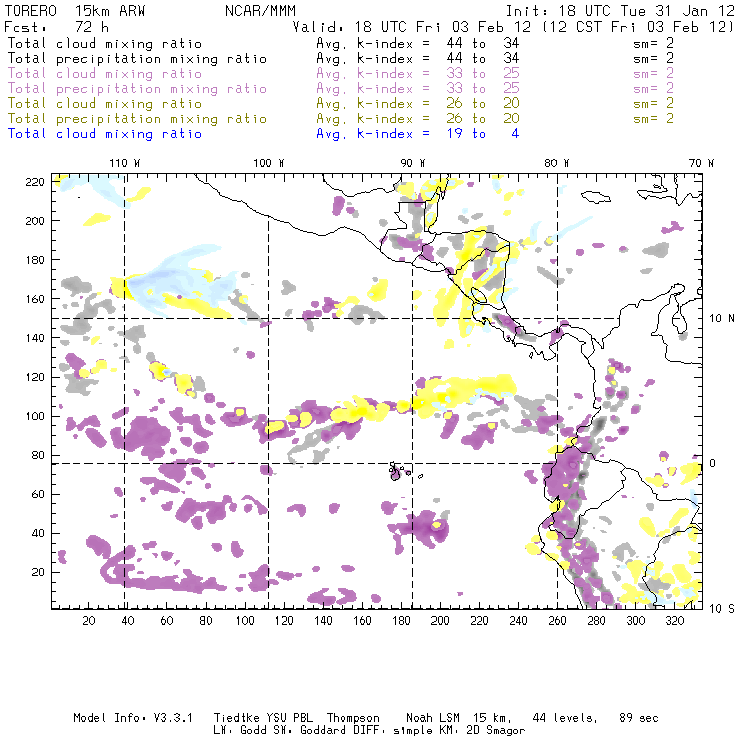
Task: Select the '110 W' longitude label
Action: [125, 163]
